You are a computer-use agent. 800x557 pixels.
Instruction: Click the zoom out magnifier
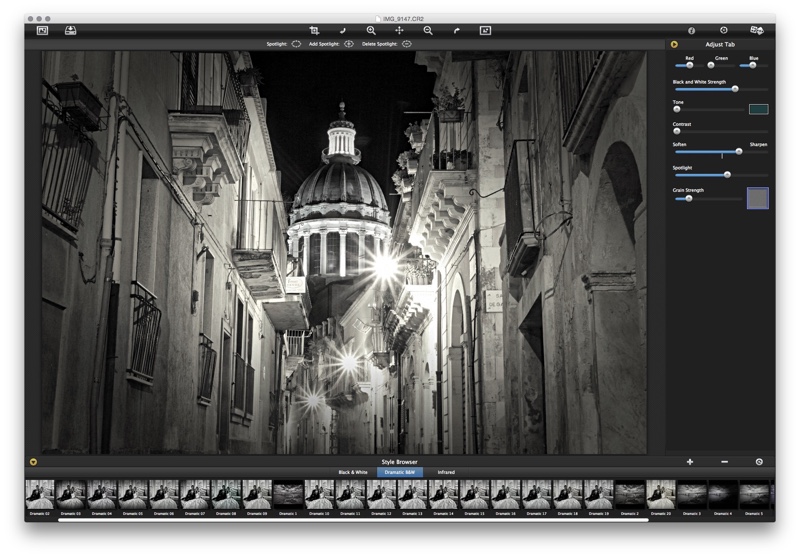tap(428, 31)
